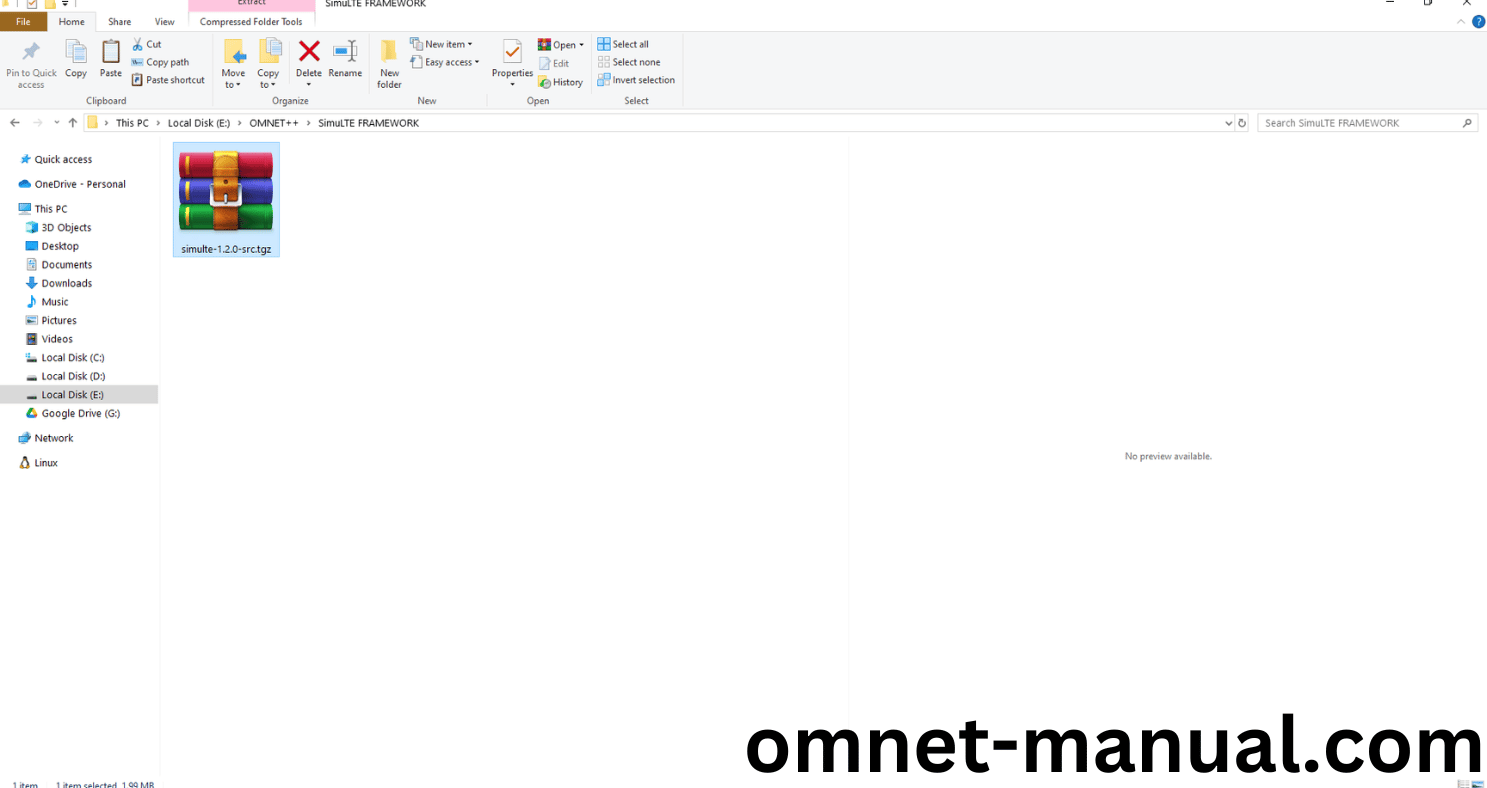Click Invert selection in Select group
Image resolution: width=1487 pixels, height=788 pixels.
point(636,80)
